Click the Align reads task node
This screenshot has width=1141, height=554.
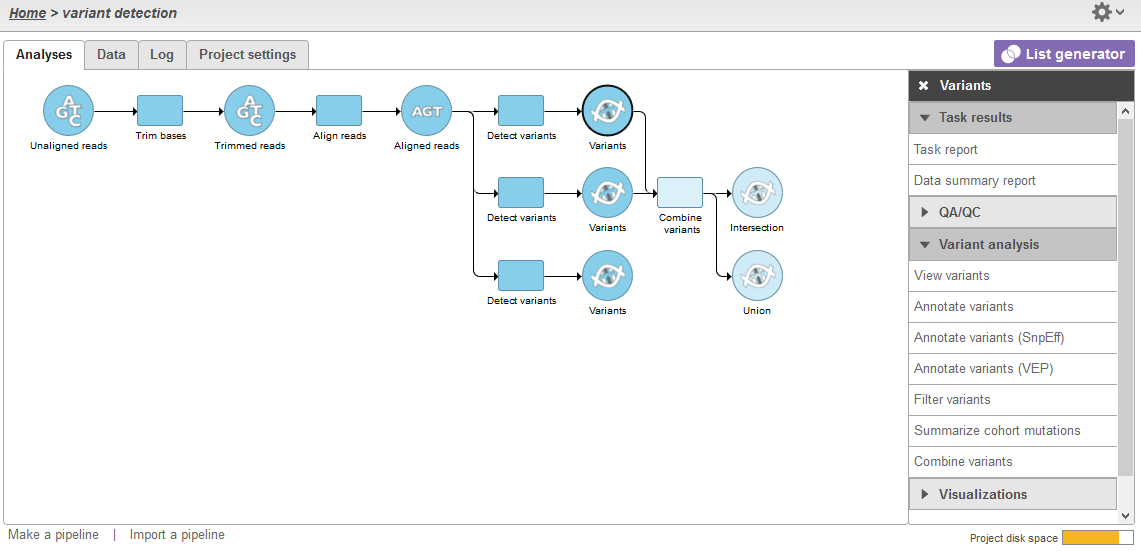(339, 110)
